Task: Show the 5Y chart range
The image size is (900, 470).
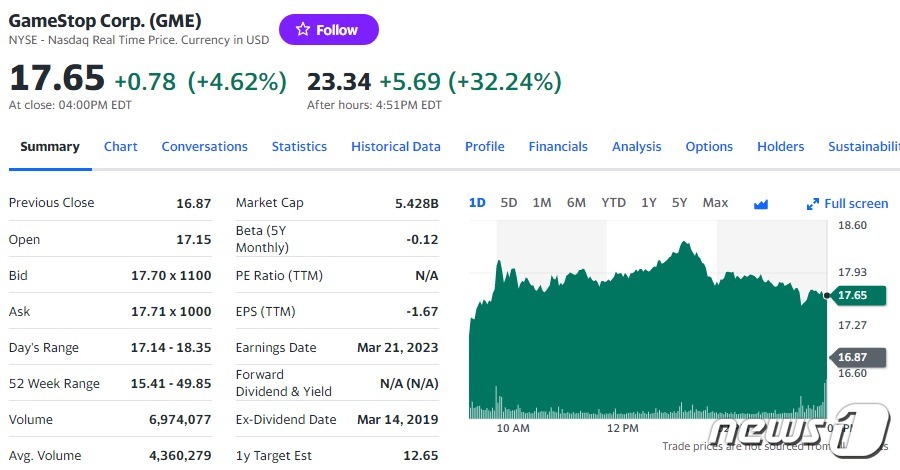Action: [680, 203]
